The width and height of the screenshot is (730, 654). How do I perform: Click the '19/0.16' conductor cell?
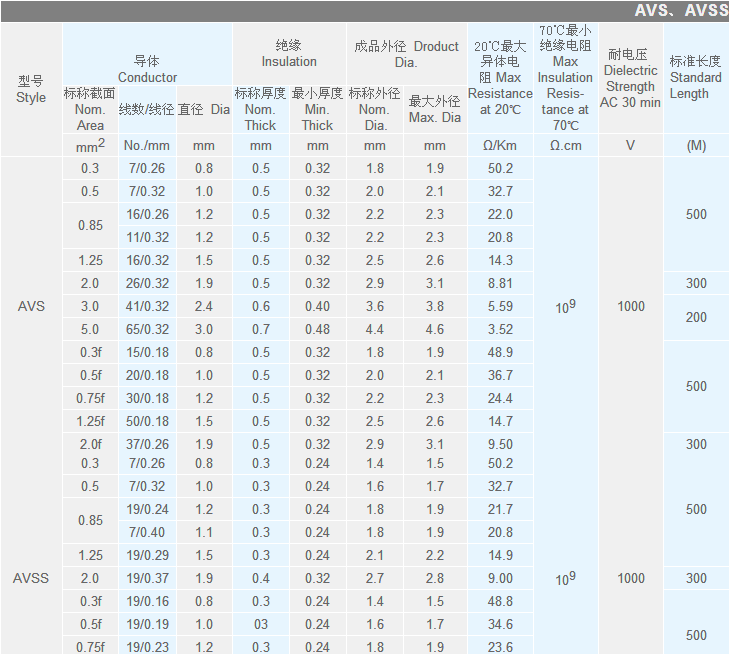point(147,601)
